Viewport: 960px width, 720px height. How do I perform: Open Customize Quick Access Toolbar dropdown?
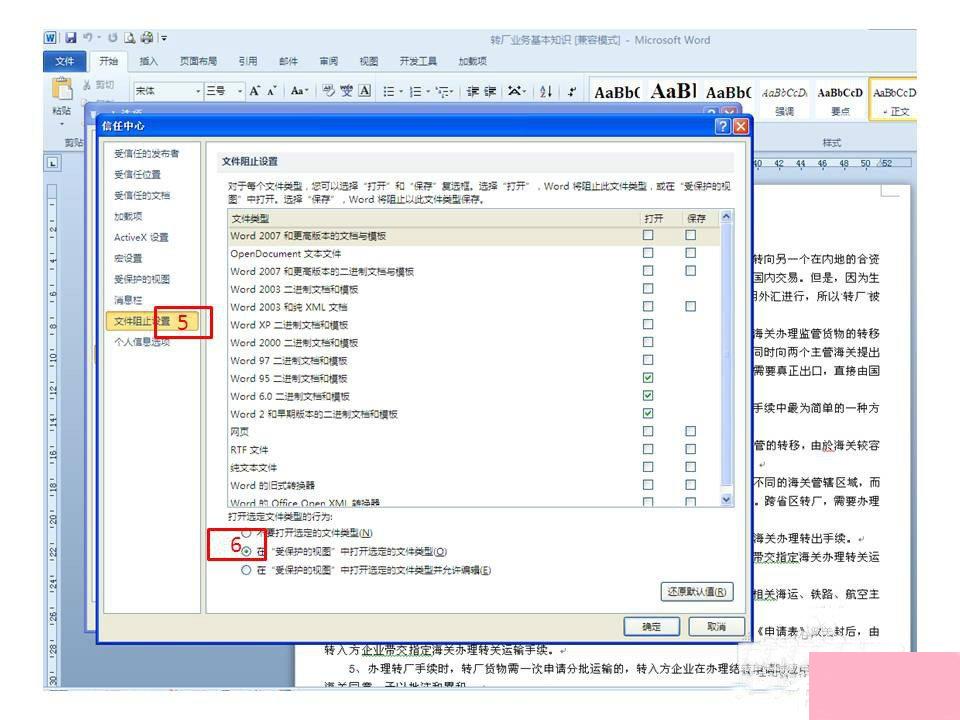pyautogui.click(x=163, y=38)
